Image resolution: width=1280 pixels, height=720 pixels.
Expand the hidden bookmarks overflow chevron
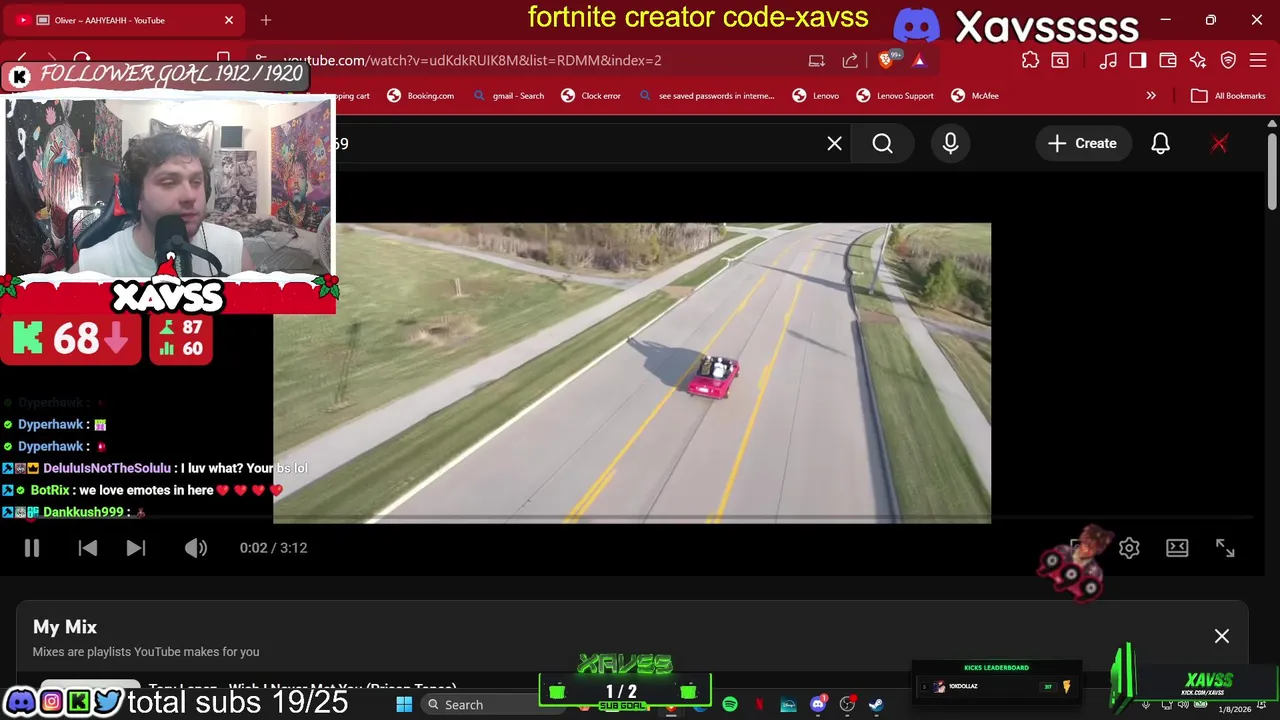(x=1151, y=96)
